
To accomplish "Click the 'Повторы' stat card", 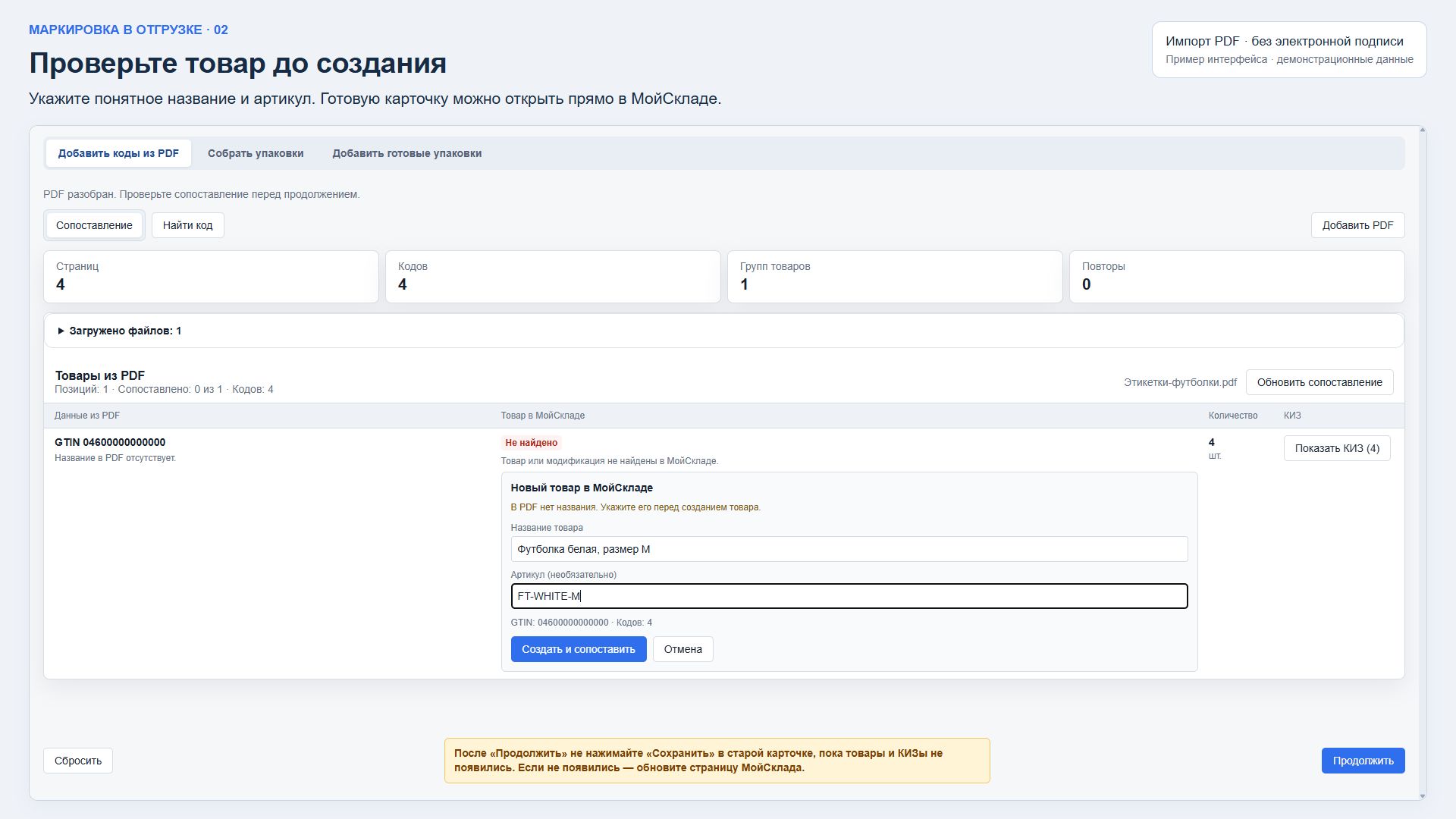I will tap(1237, 277).
